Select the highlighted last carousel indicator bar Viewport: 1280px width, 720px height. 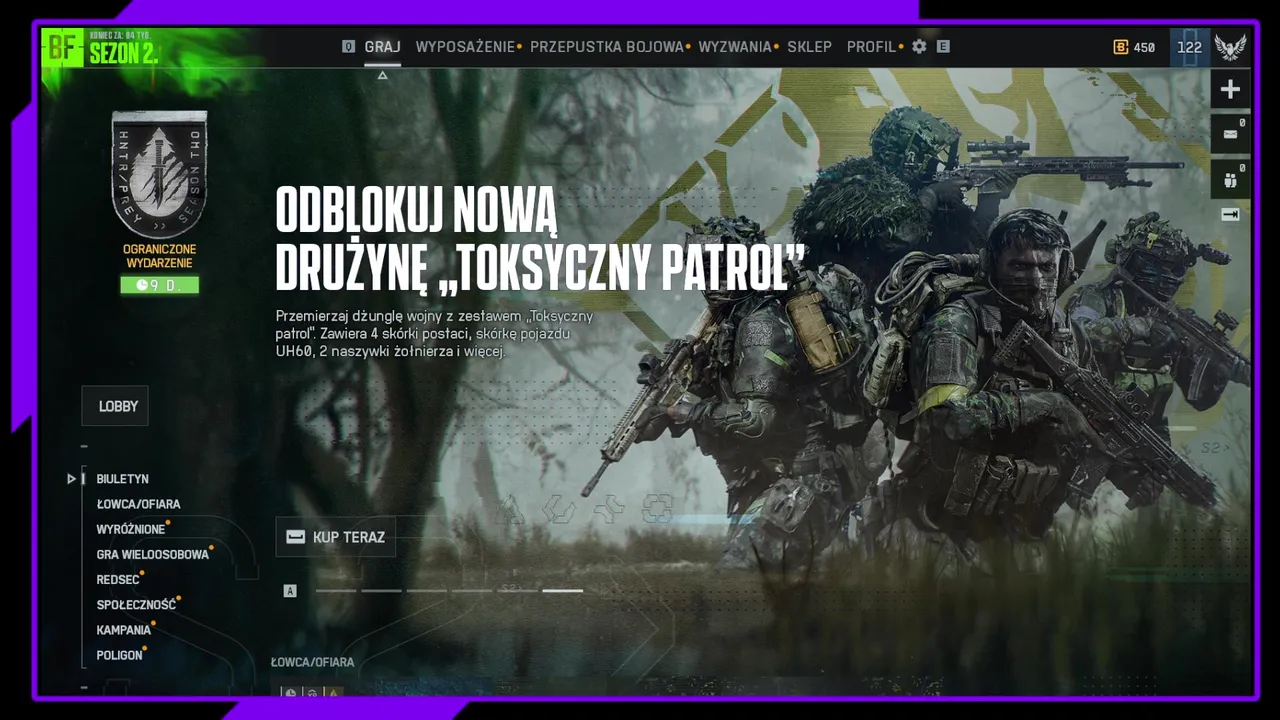click(562, 591)
